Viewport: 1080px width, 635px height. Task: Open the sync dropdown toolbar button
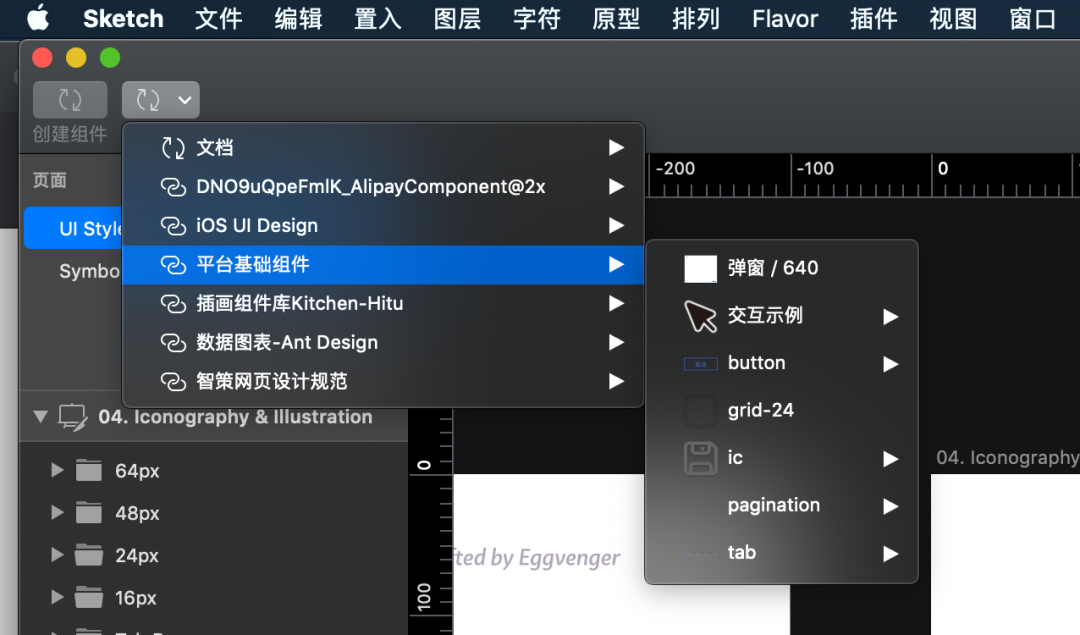pos(160,100)
